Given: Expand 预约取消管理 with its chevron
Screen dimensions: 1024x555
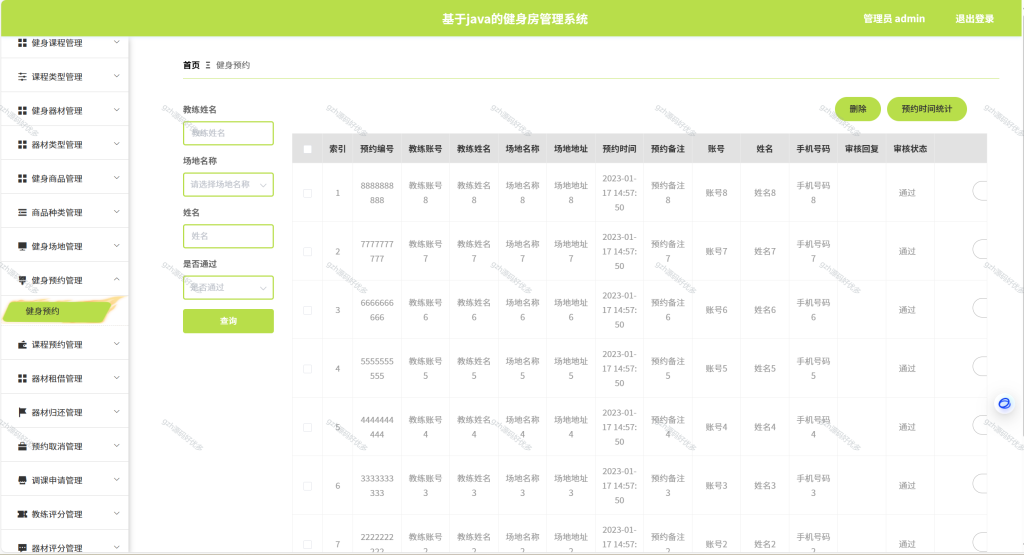Looking at the screenshot, I should click(117, 446).
